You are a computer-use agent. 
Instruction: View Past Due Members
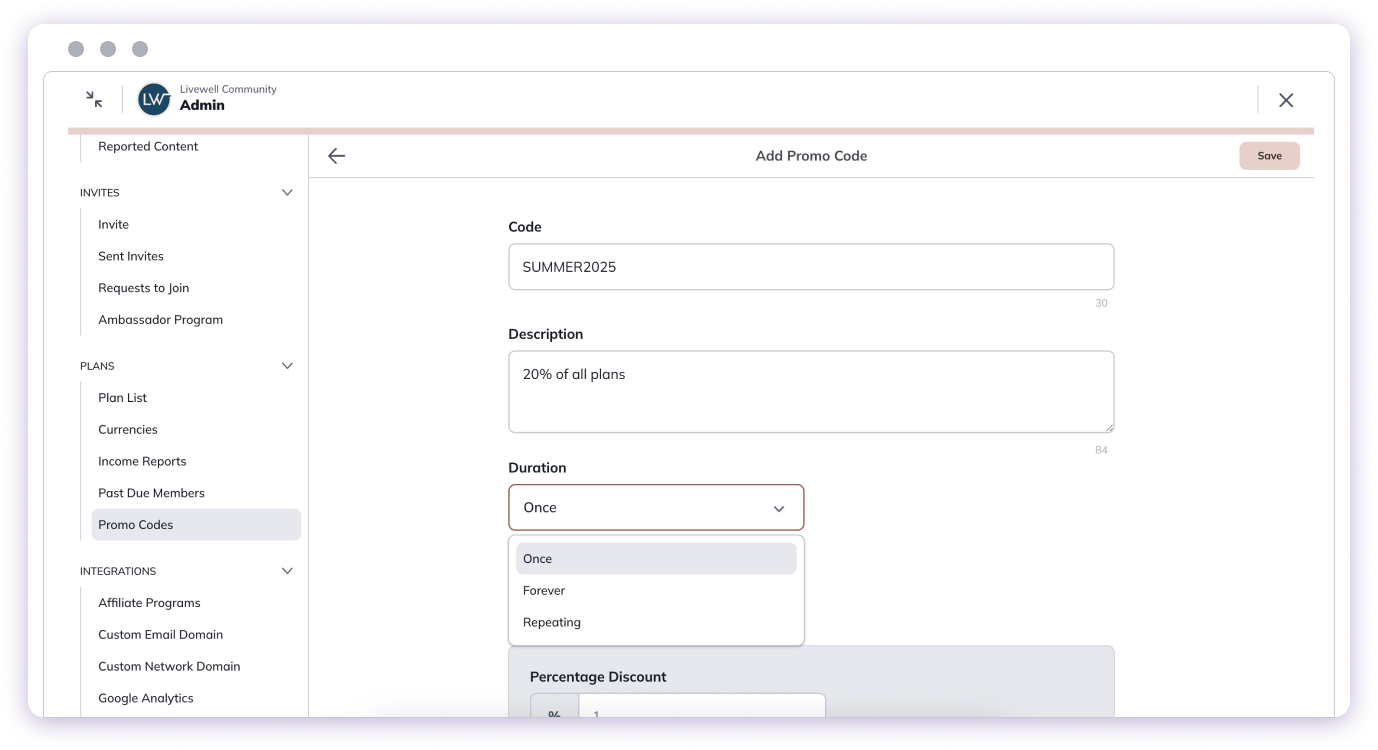[x=151, y=492]
